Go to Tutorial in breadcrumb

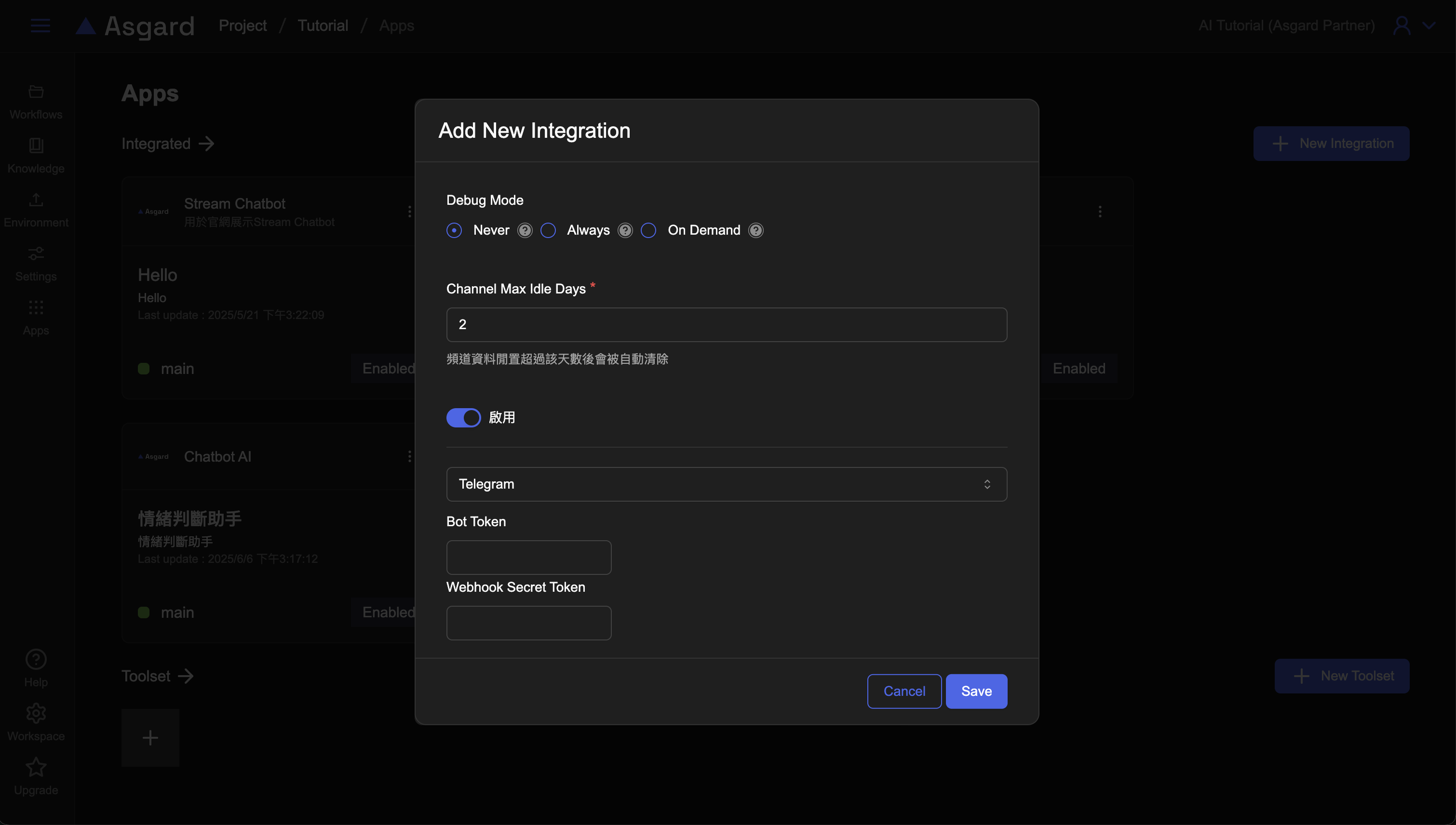pos(323,26)
